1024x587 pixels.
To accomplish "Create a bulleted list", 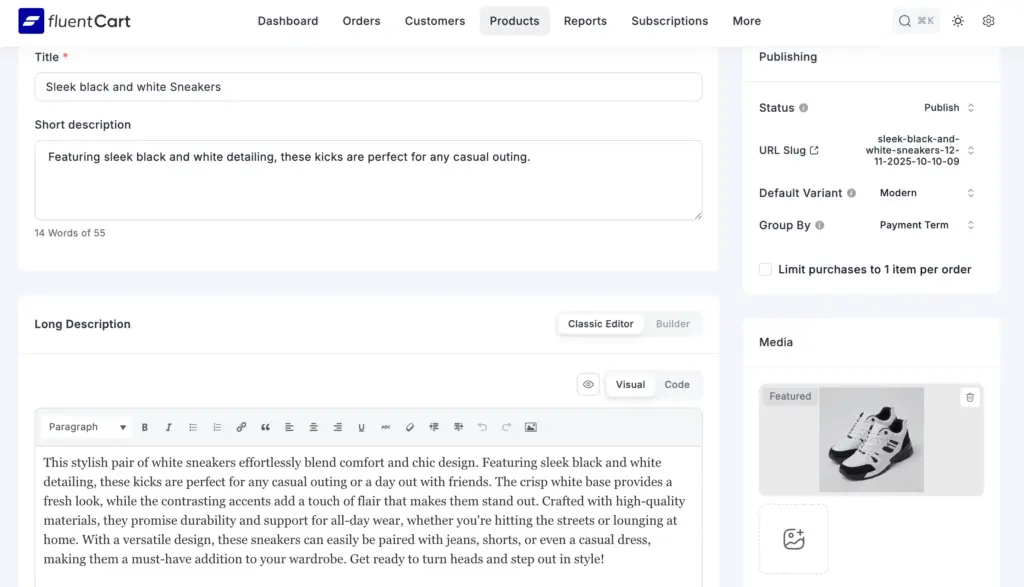I will (193, 427).
